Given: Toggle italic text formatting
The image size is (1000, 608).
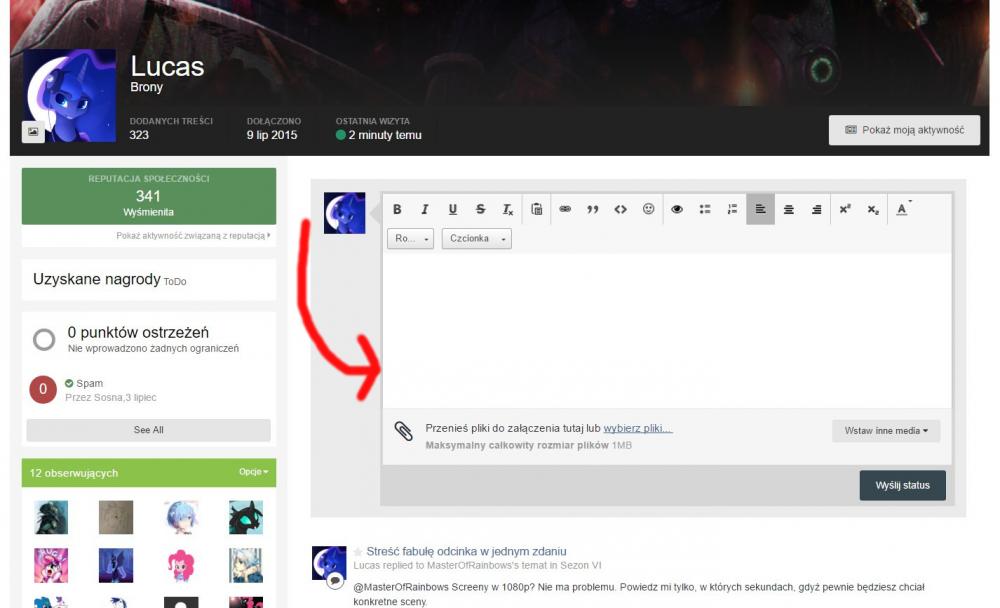Looking at the screenshot, I should pyautogui.click(x=425, y=209).
